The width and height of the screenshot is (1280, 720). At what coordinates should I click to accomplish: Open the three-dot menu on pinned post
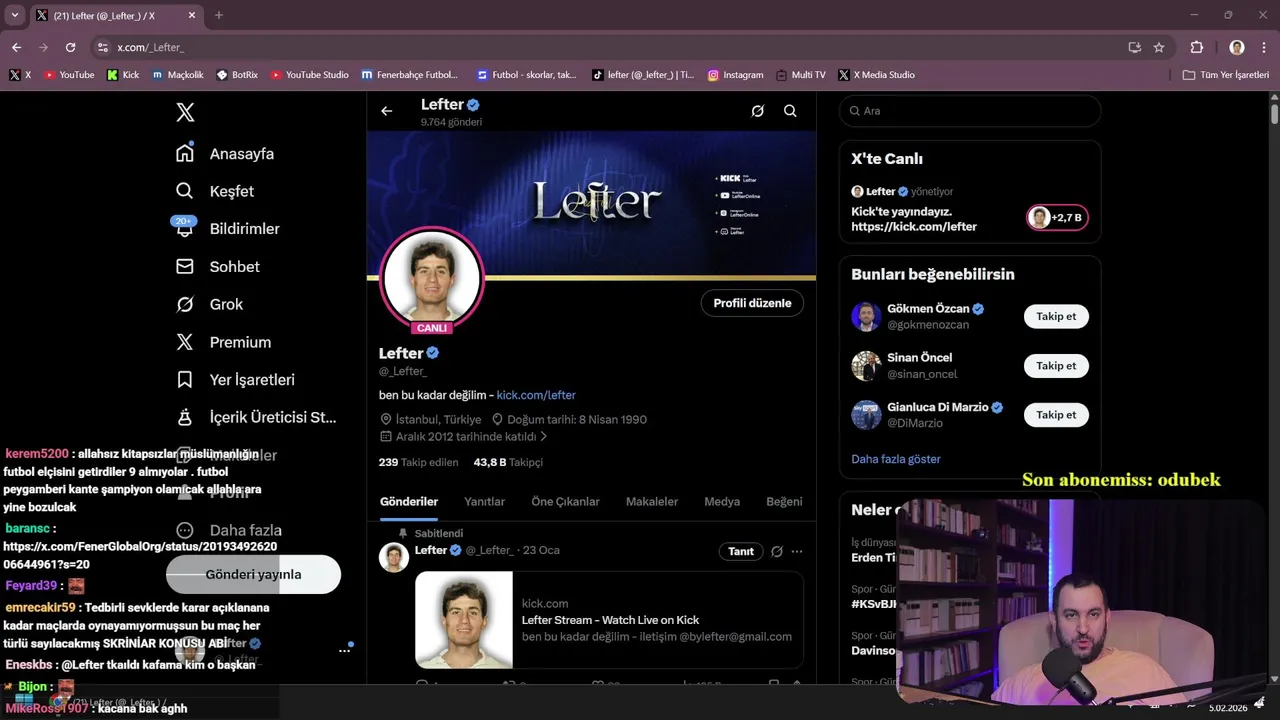tap(797, 551)
